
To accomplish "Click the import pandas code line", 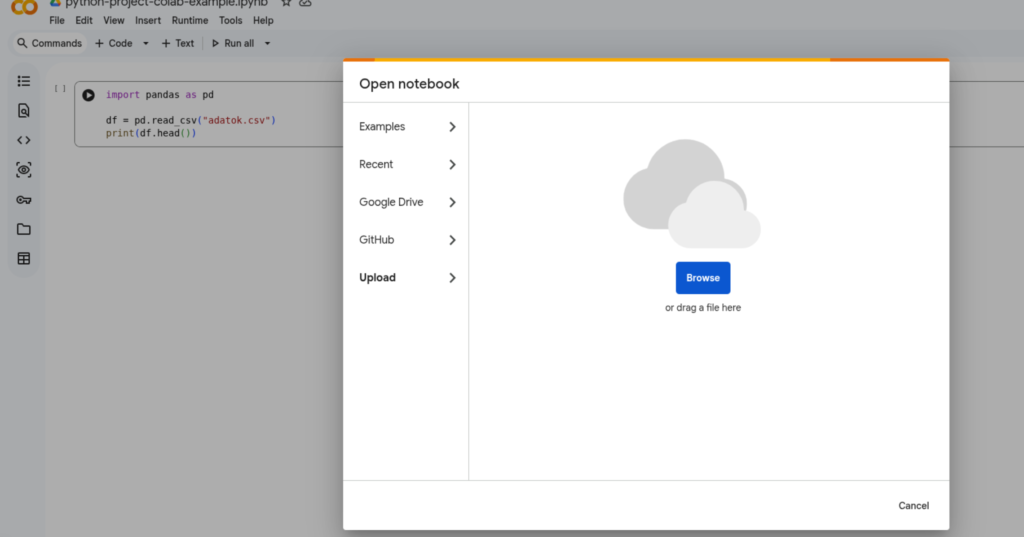I will 159,95.
